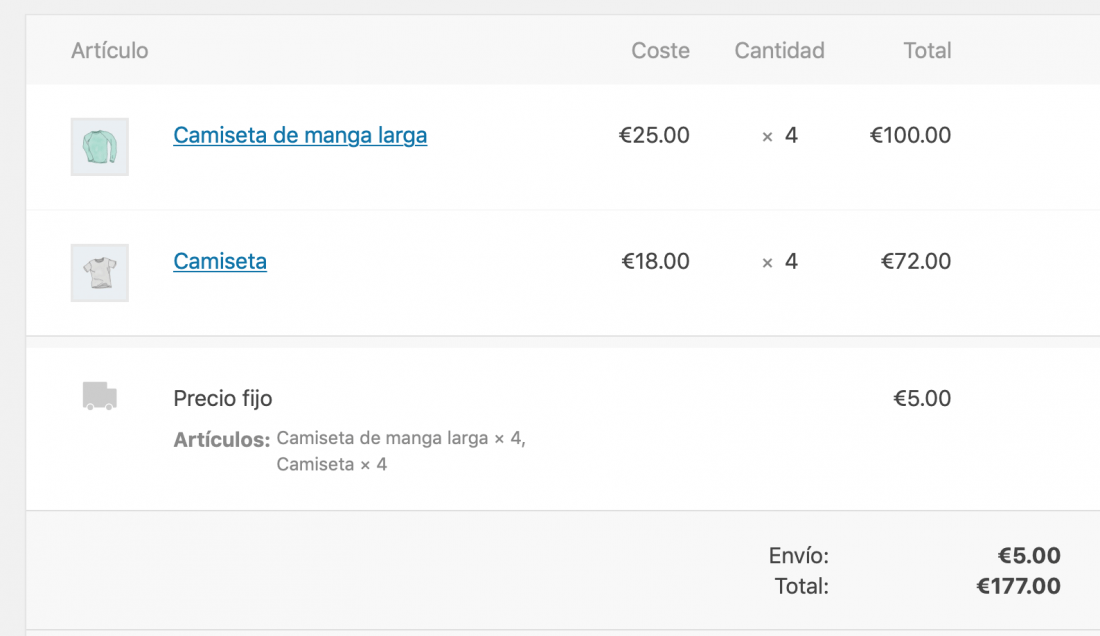Image resolution: width=1100 pixels, height=636 pixels.
Task: Click the gray t-shirt thumbnail
Action: pos(100,273)
